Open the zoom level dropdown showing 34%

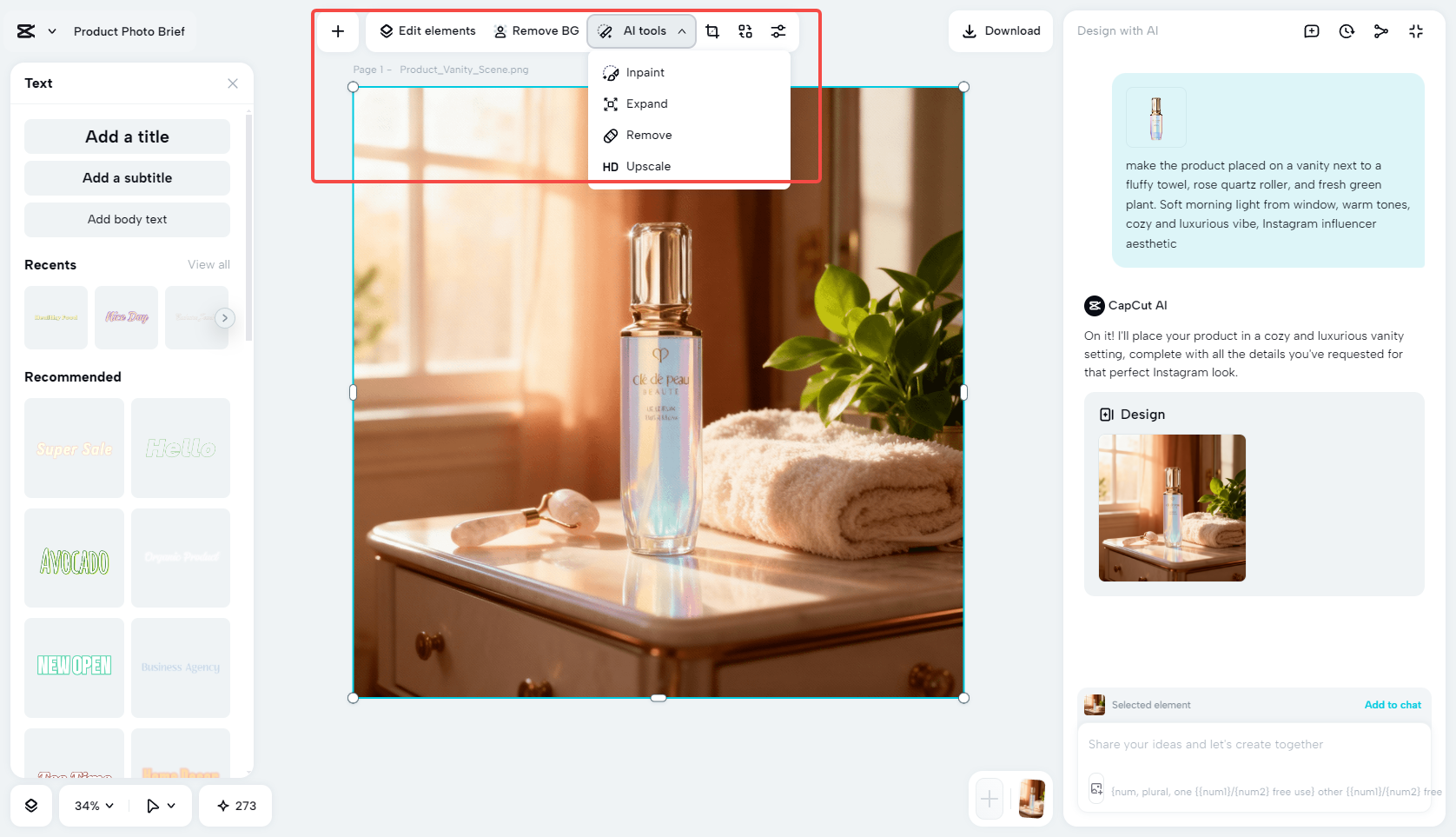[x=91, y=806]
